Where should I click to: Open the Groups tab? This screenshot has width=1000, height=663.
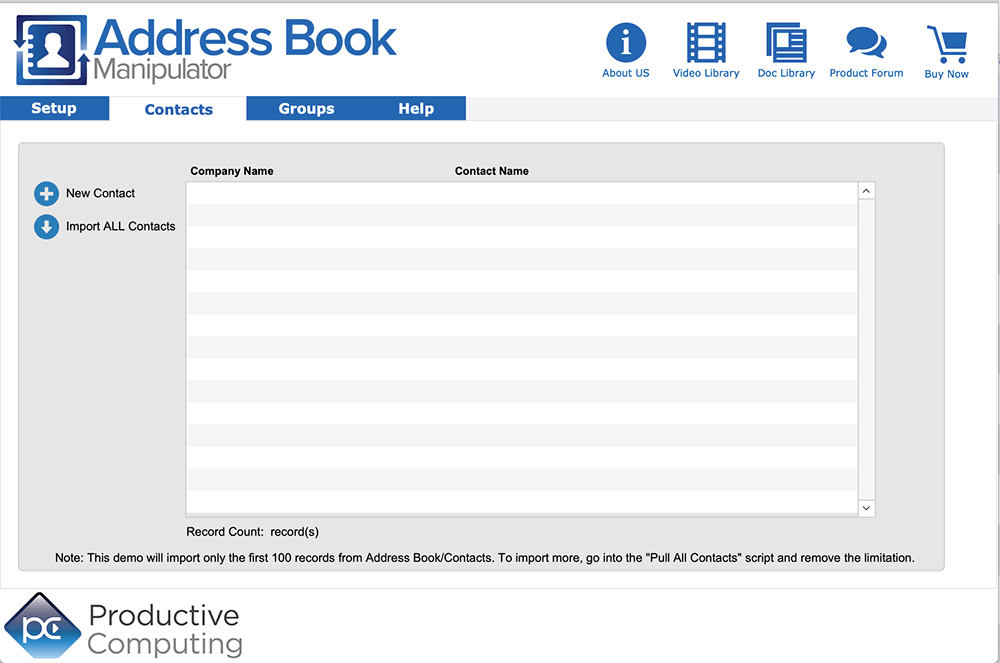pos(306,108)
